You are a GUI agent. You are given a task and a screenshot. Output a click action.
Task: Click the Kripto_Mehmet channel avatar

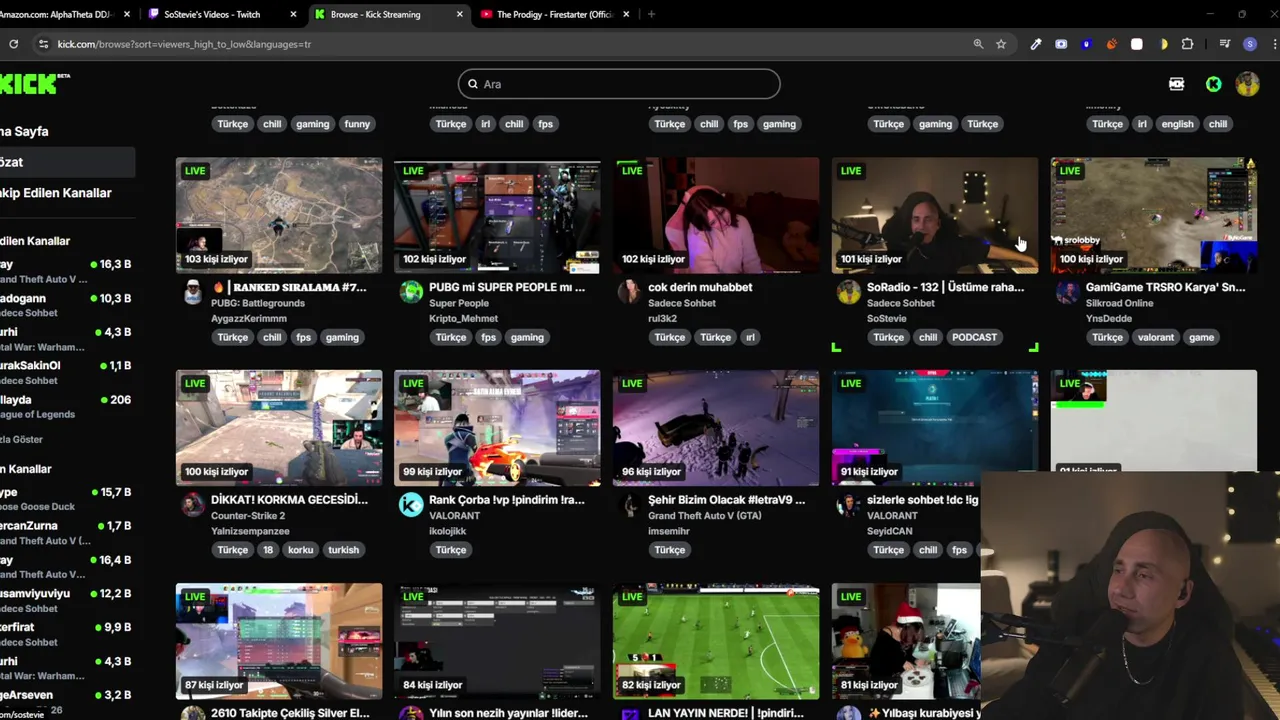pos(411,292)
